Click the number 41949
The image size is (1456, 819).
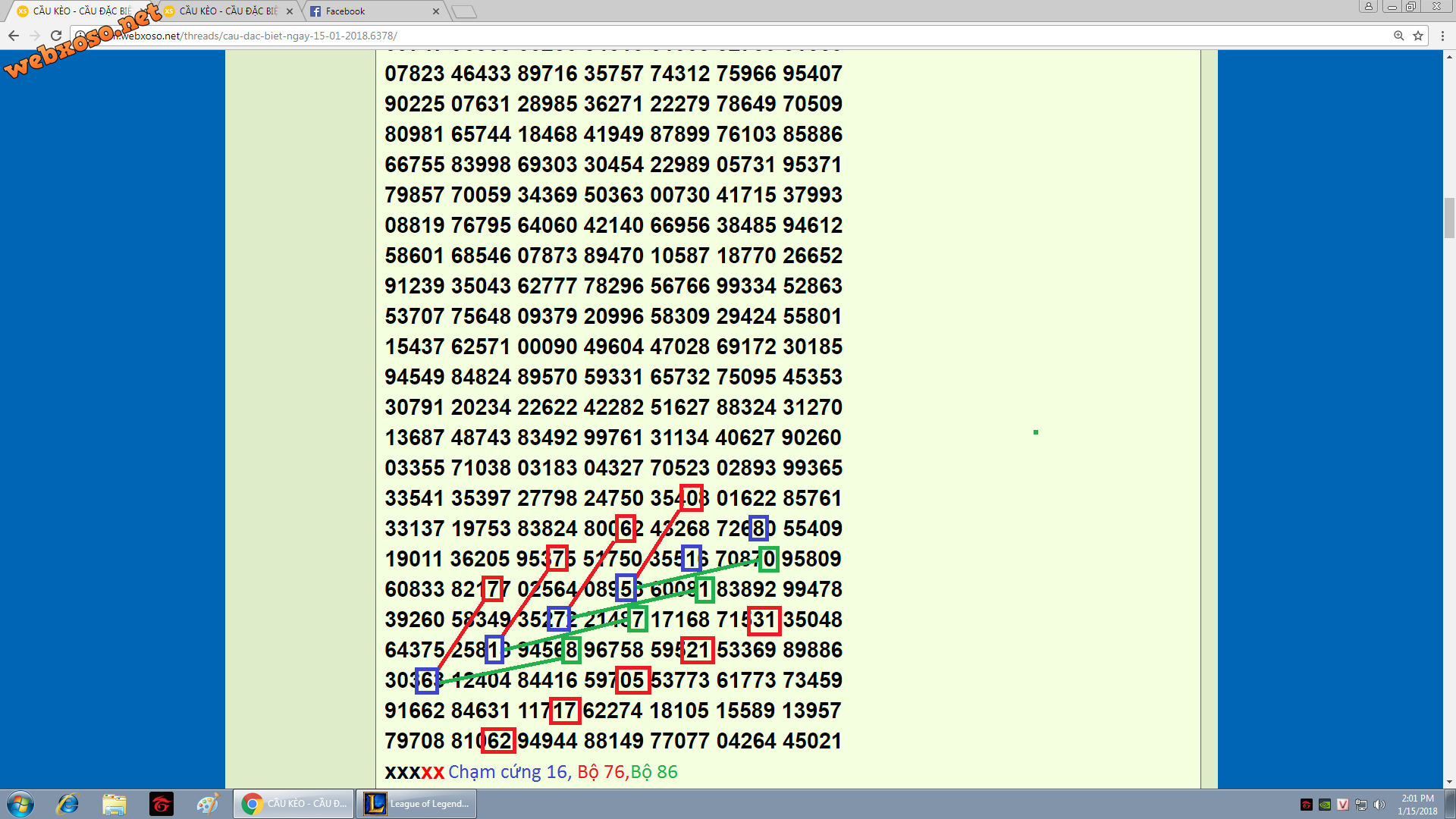click(613, 134)
